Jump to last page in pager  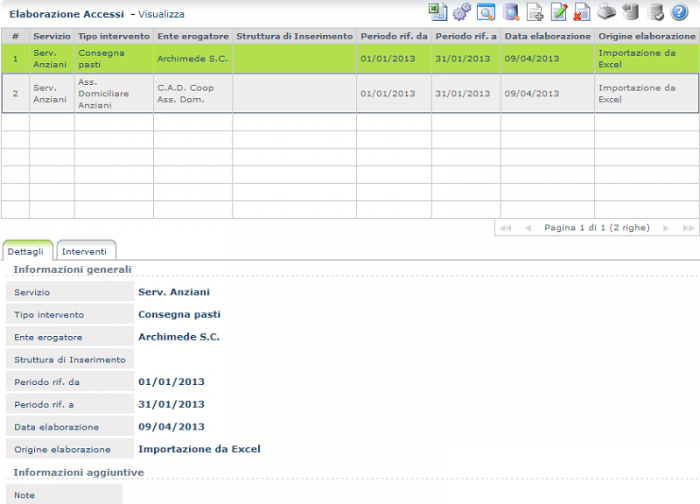click(x=687, y=228)
